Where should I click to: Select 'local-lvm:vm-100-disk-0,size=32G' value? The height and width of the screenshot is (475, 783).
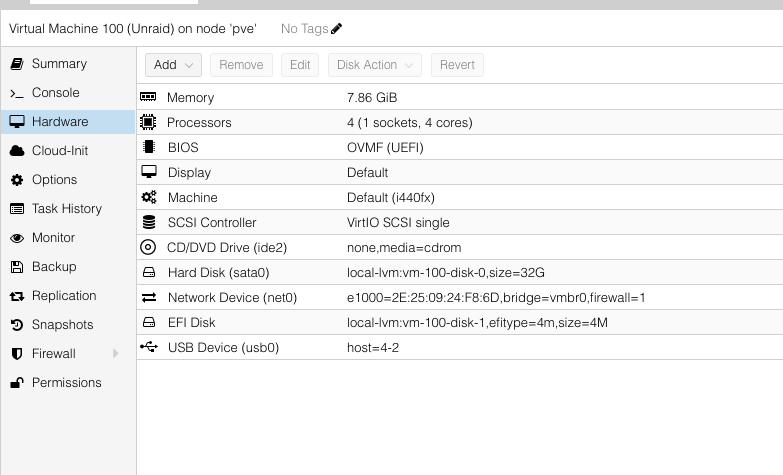point(445,272)
